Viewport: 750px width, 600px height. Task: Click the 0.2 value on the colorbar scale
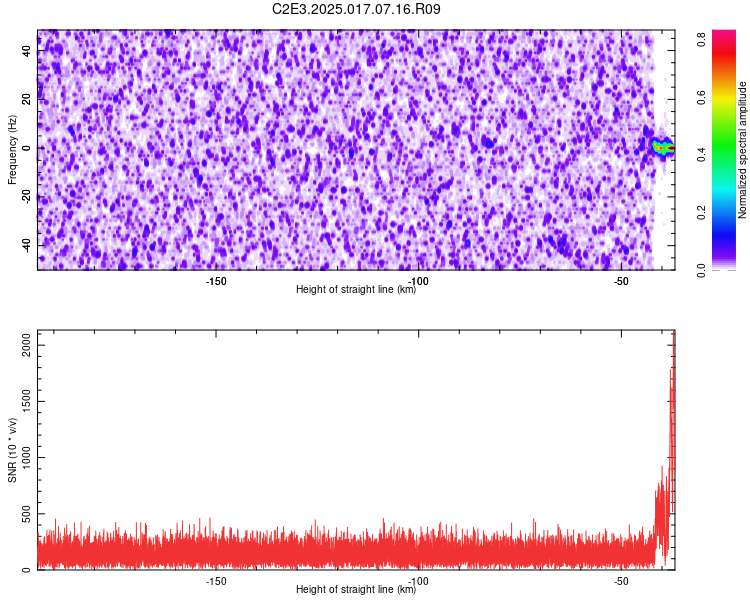(x=701, y=212)
